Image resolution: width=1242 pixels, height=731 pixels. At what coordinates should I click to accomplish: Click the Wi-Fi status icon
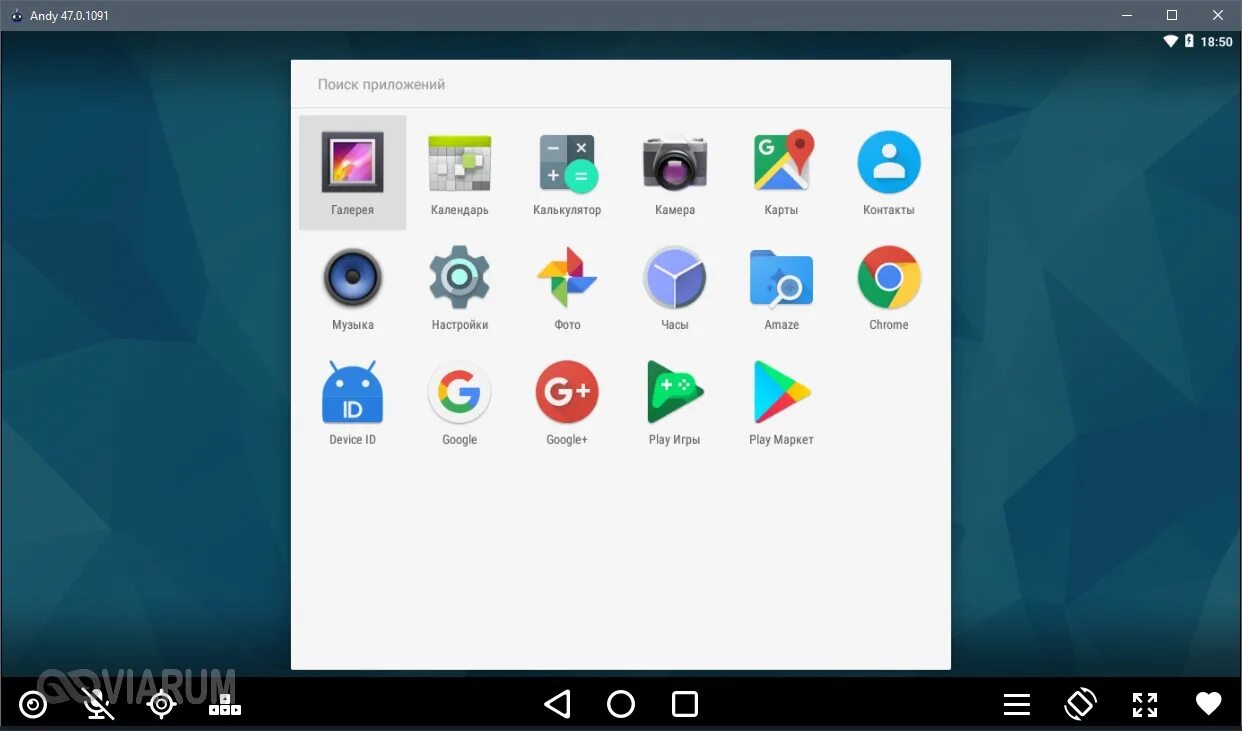(1170, 42)
